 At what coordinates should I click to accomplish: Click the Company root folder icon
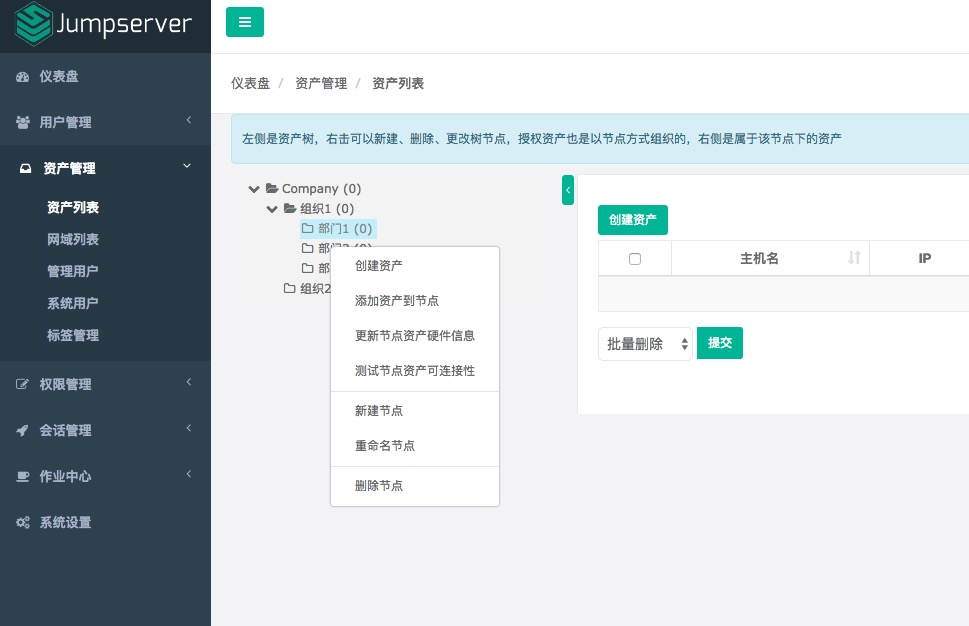[271, 189]
